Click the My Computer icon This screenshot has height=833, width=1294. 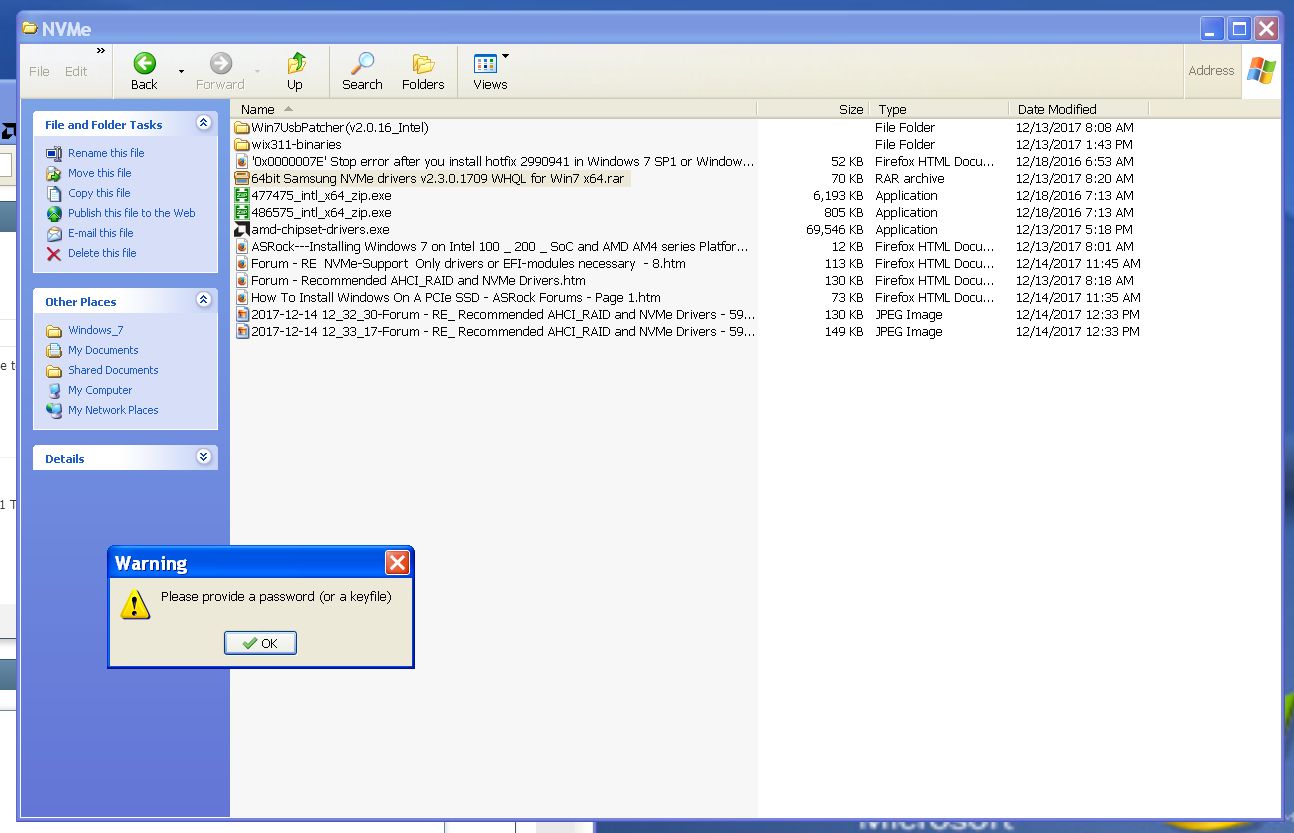point(54,390)
